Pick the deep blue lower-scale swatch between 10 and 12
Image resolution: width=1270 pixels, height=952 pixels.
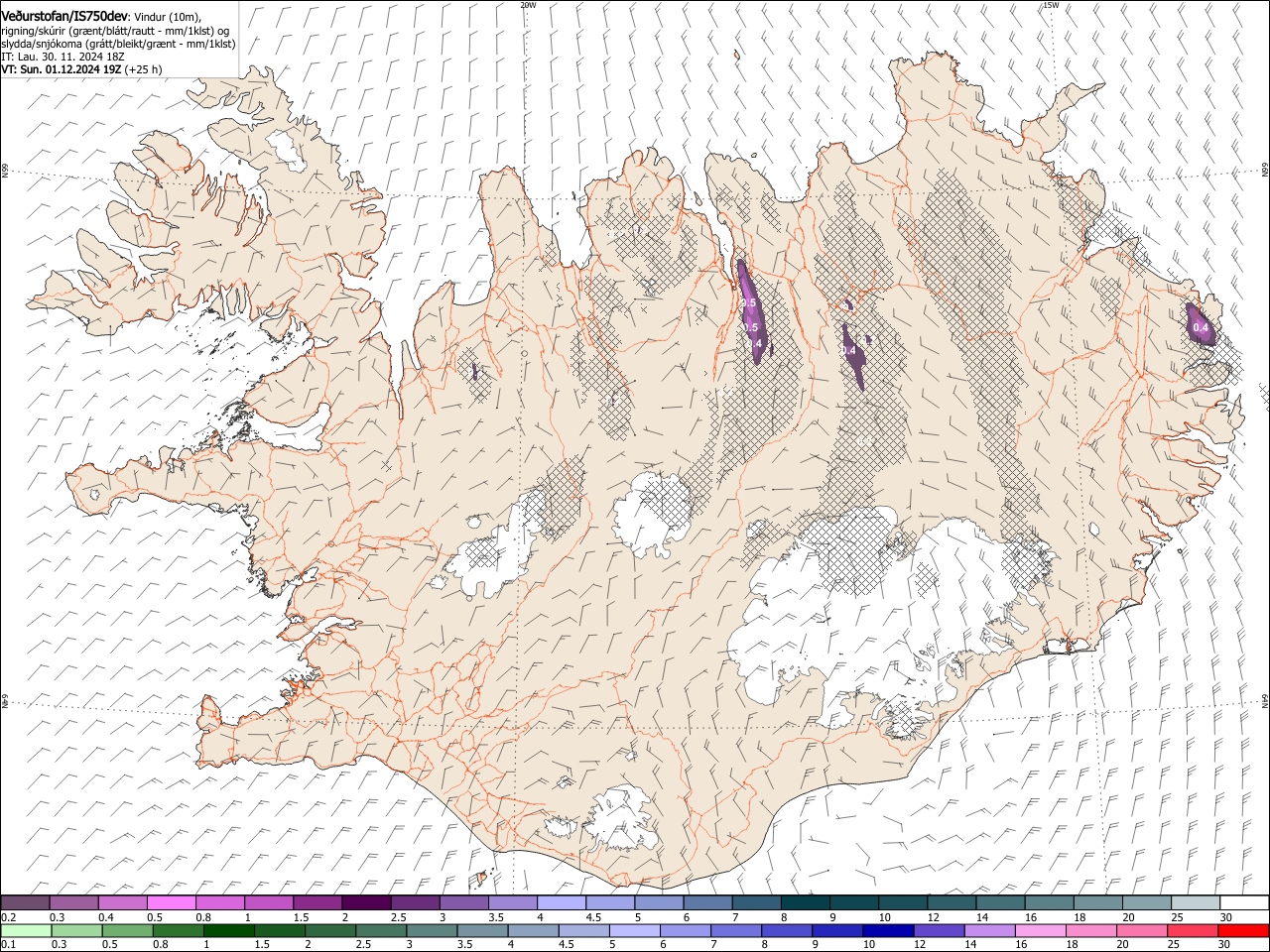click(886, 930)
